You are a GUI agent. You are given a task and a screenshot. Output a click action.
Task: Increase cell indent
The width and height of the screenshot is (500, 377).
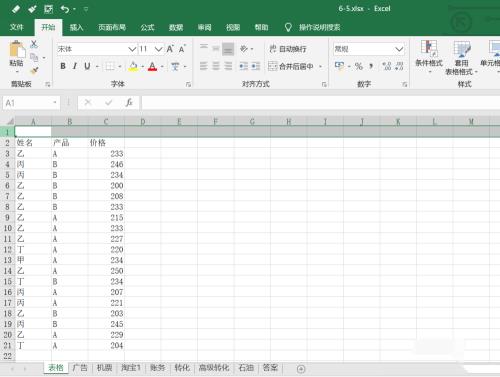point(256,66)
